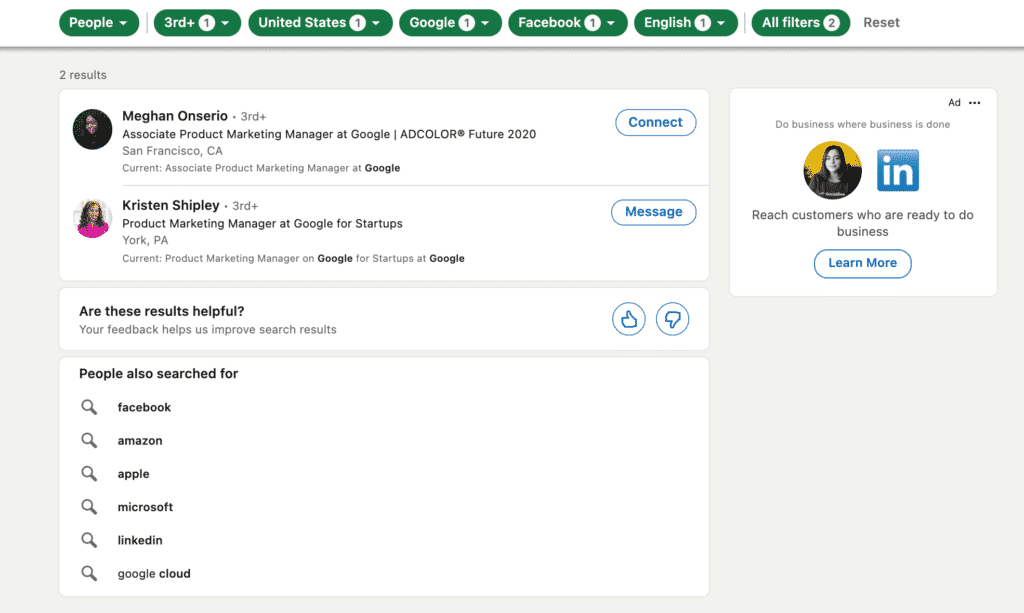Reset all search filters
The width and height of the screenshot is (1024, 613).
881,23
